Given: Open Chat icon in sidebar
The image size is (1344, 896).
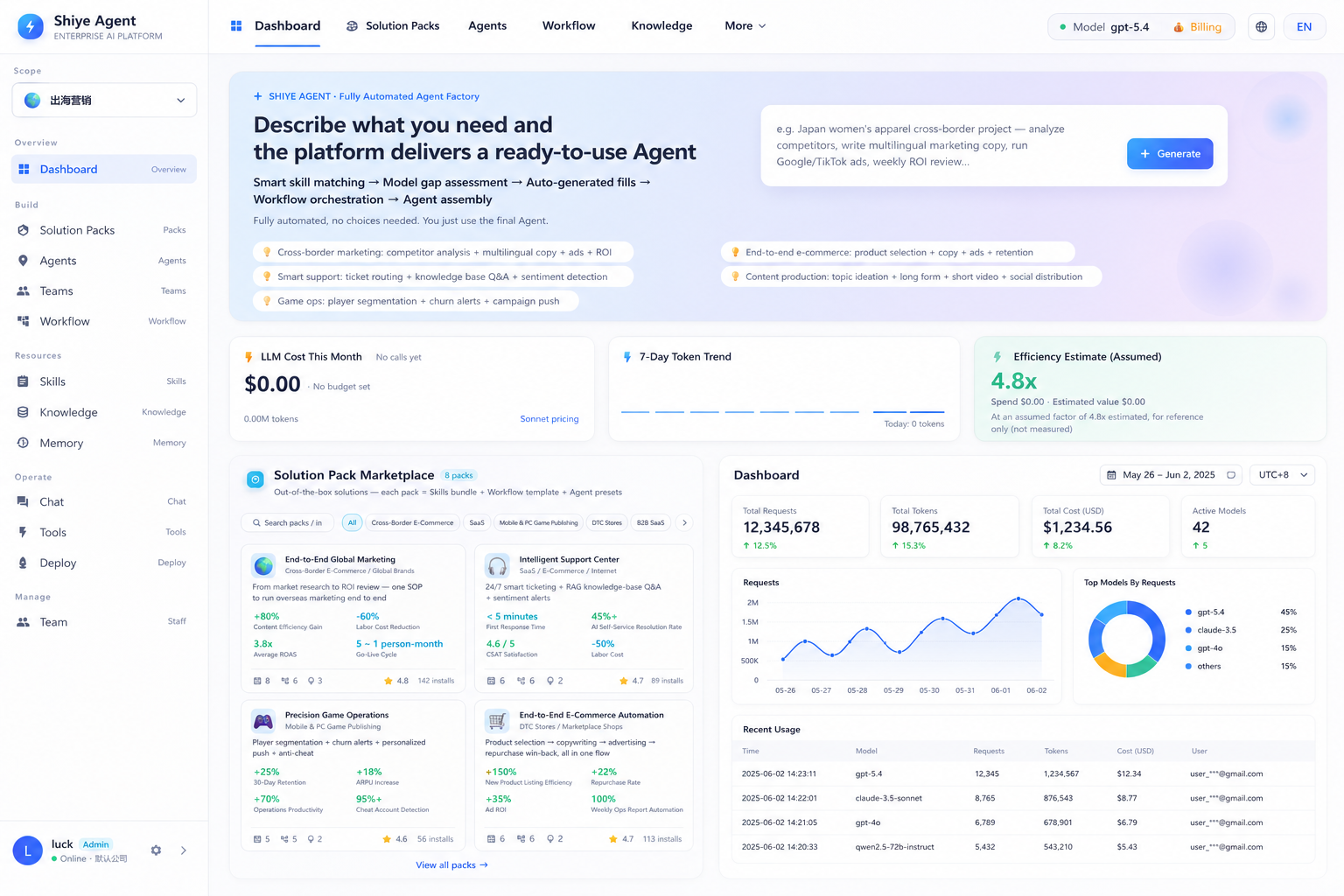Looking at the screenshot, I should (x=24, y=501).
